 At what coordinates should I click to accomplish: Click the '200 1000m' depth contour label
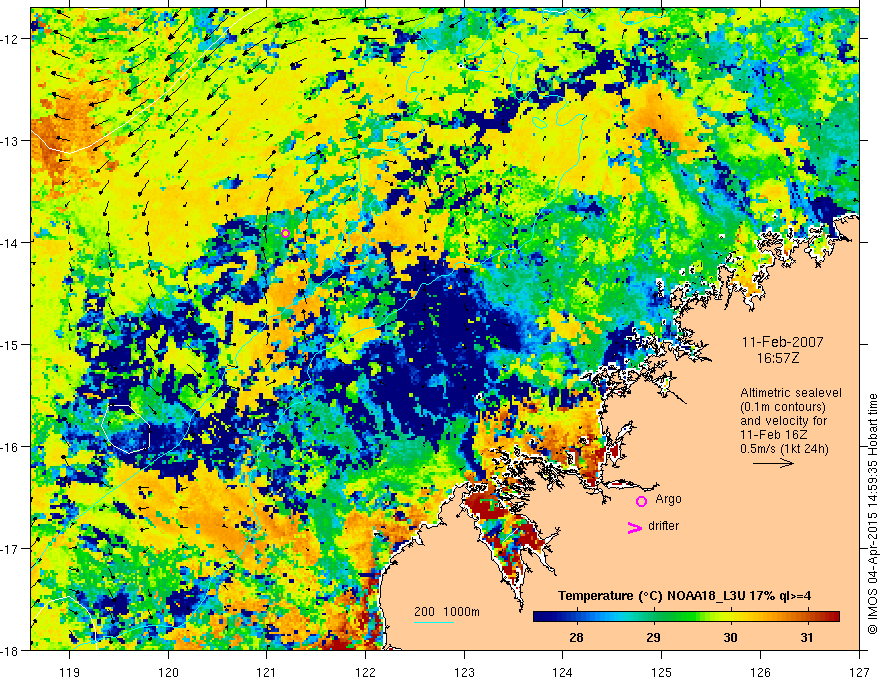(x=447, y=612)
